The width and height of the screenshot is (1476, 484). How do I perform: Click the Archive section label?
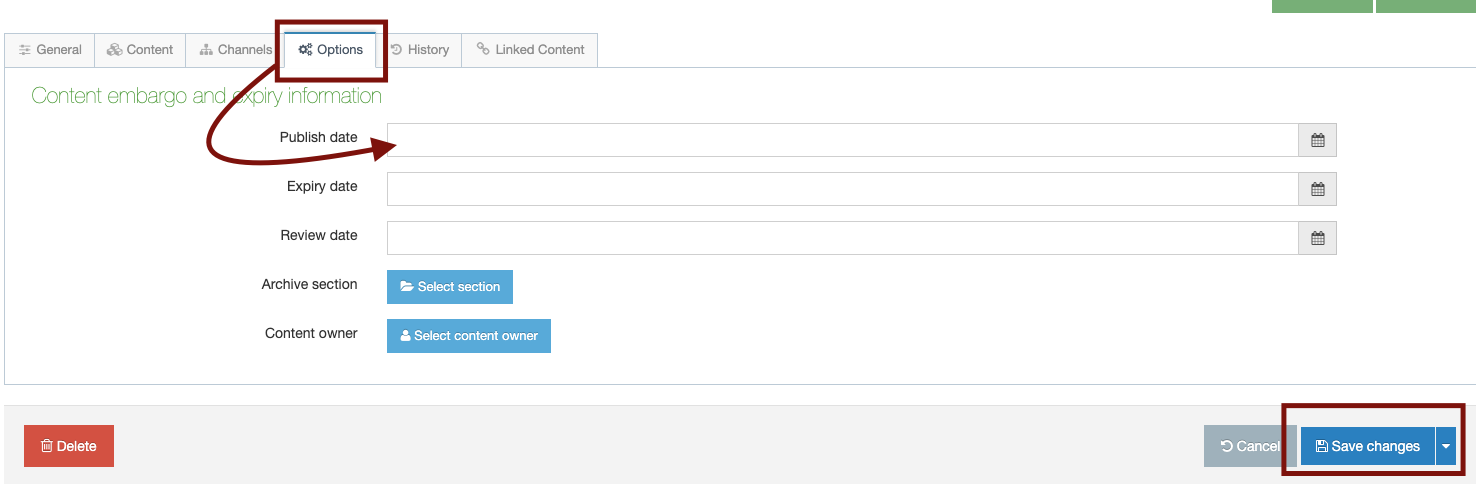[309, 285]
